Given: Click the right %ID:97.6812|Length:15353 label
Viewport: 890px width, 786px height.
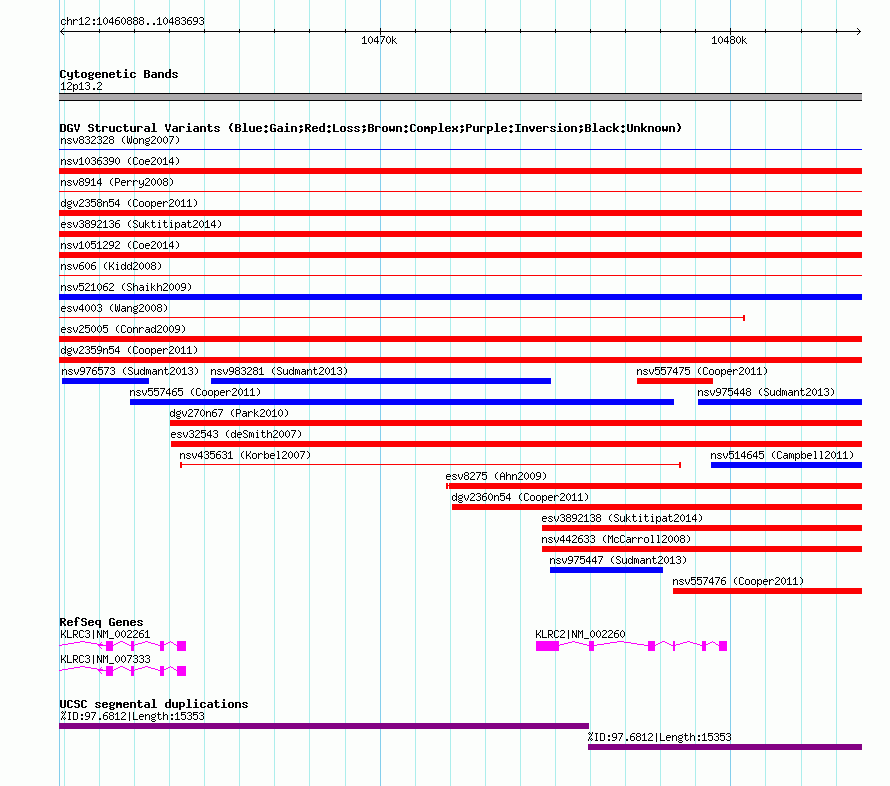Looking at the screenshot, I should coord(659,737).
